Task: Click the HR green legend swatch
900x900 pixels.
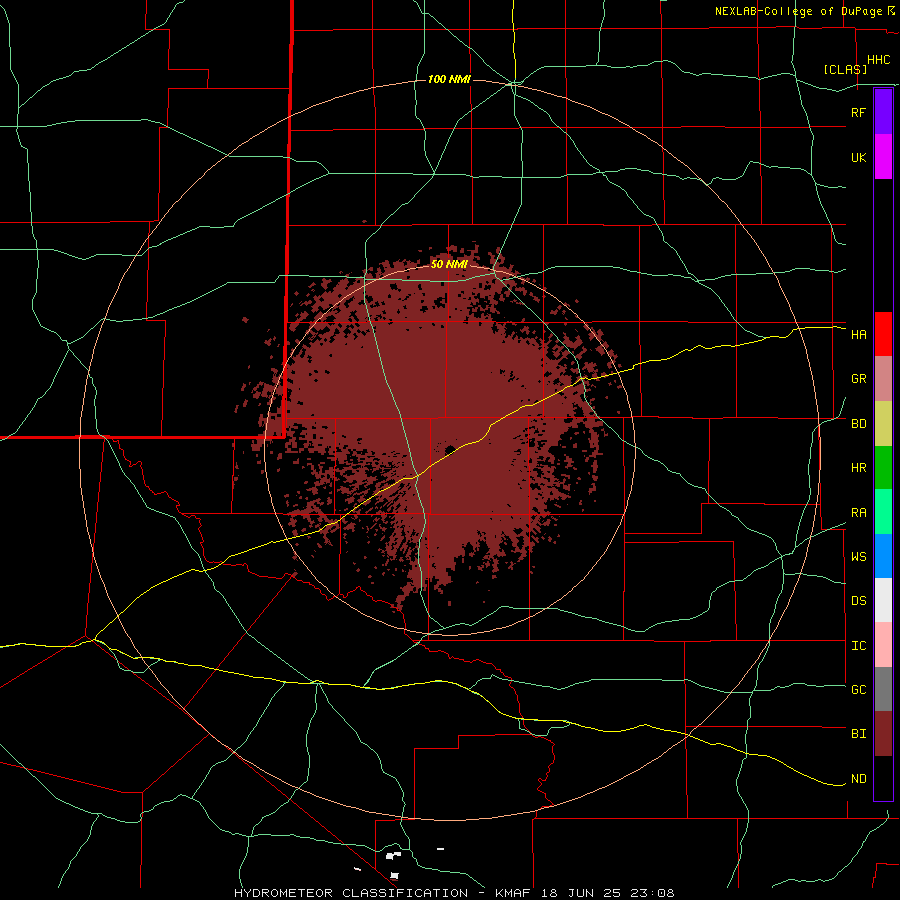Action: click(x=883, y=468)
